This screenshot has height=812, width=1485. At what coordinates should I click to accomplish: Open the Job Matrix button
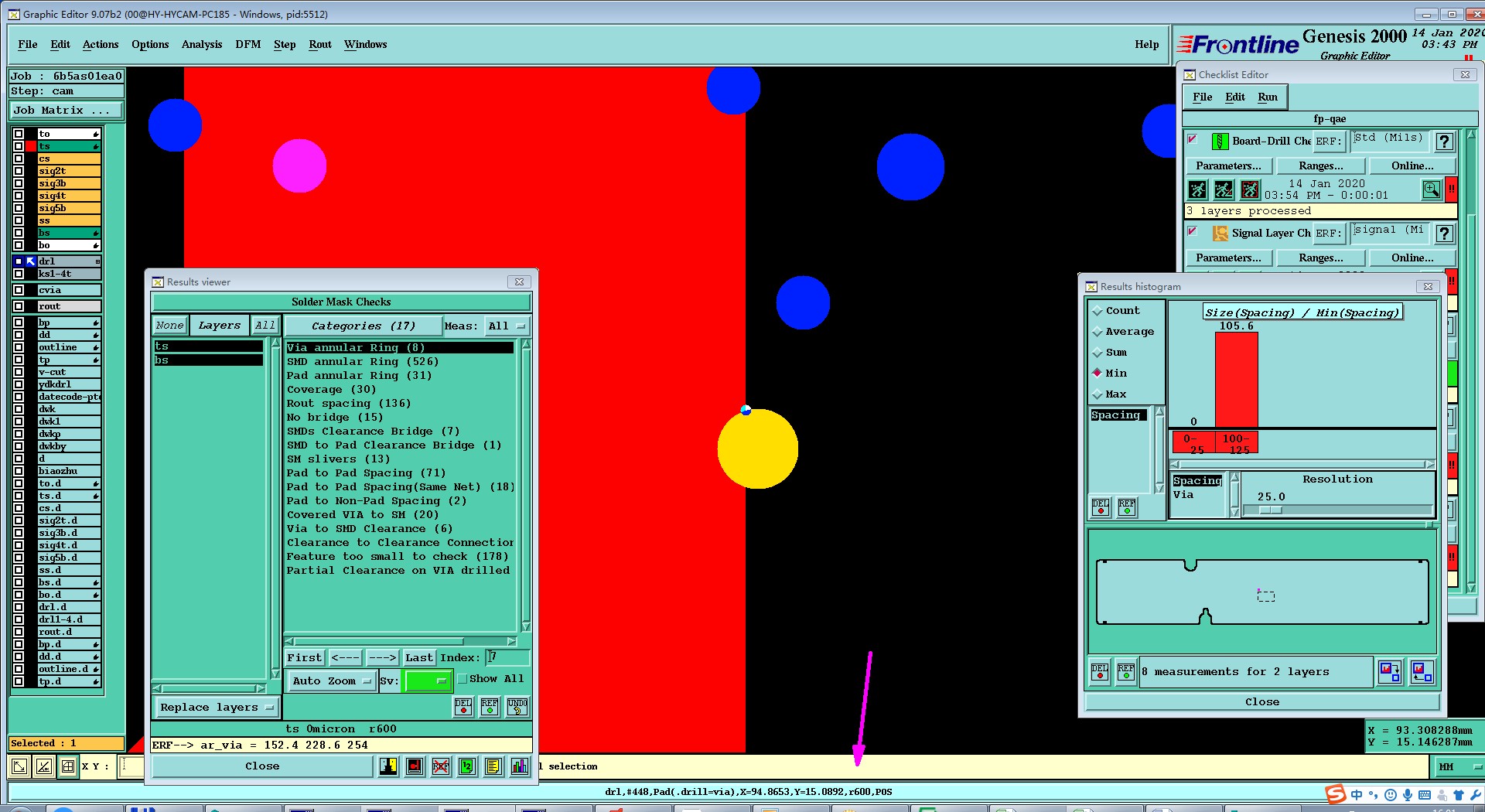[x=67, y=111]
